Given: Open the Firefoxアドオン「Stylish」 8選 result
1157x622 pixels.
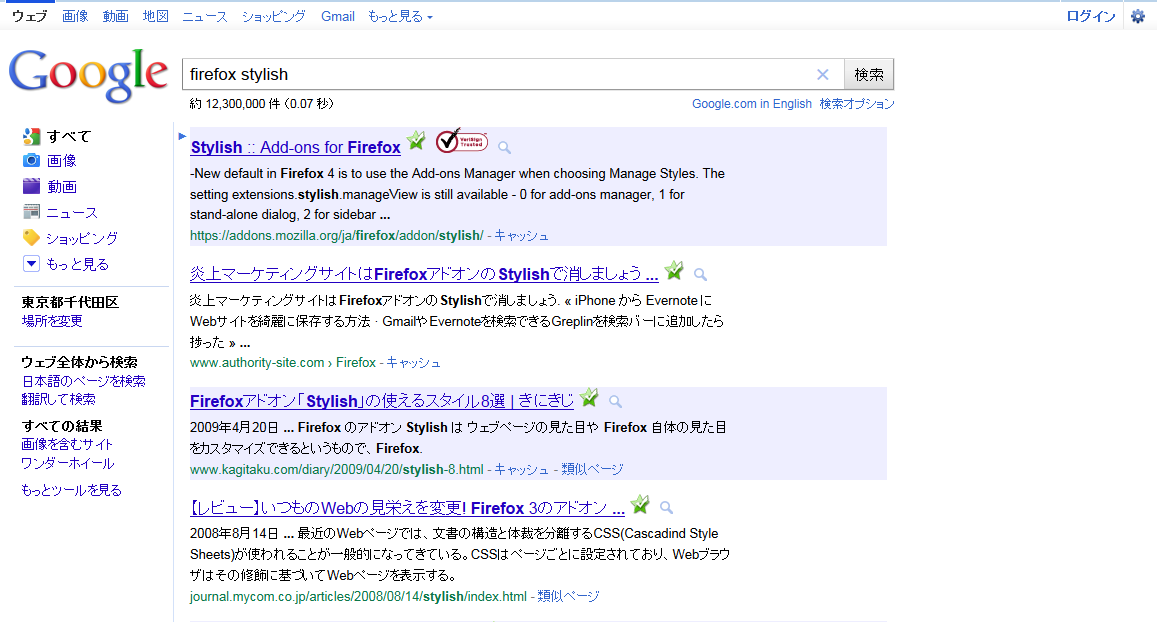Looking at the screenshot, I should pyautogui.click(x=381, y=401).
